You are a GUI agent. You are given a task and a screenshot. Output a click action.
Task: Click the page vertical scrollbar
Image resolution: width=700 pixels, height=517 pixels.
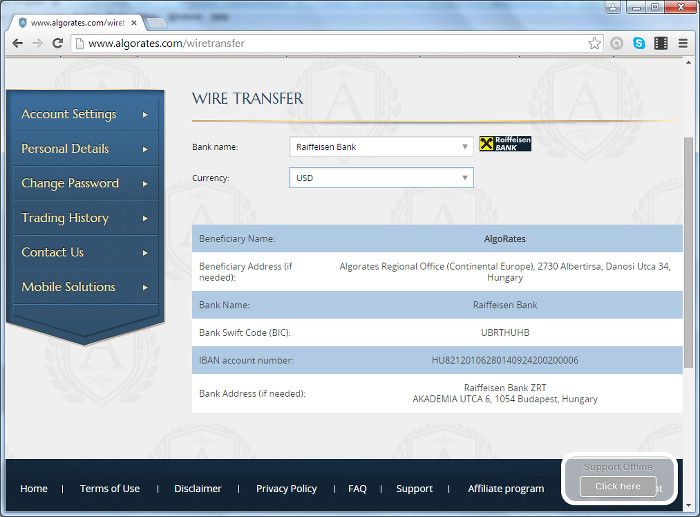coord(688,250)
